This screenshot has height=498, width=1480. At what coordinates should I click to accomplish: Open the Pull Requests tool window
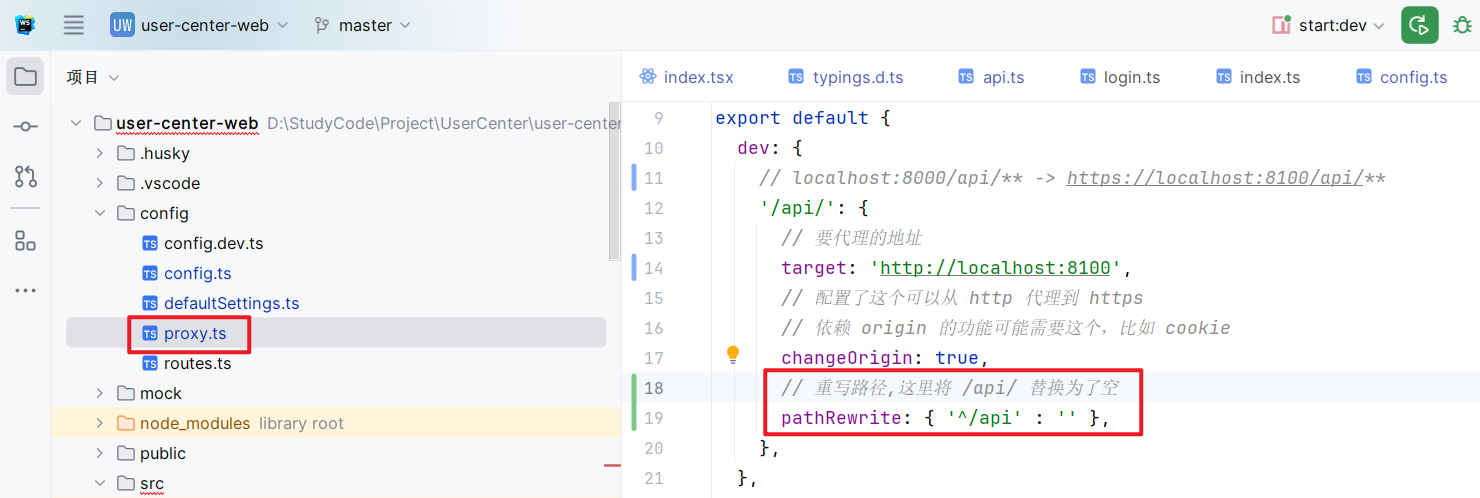pos(25,177)
